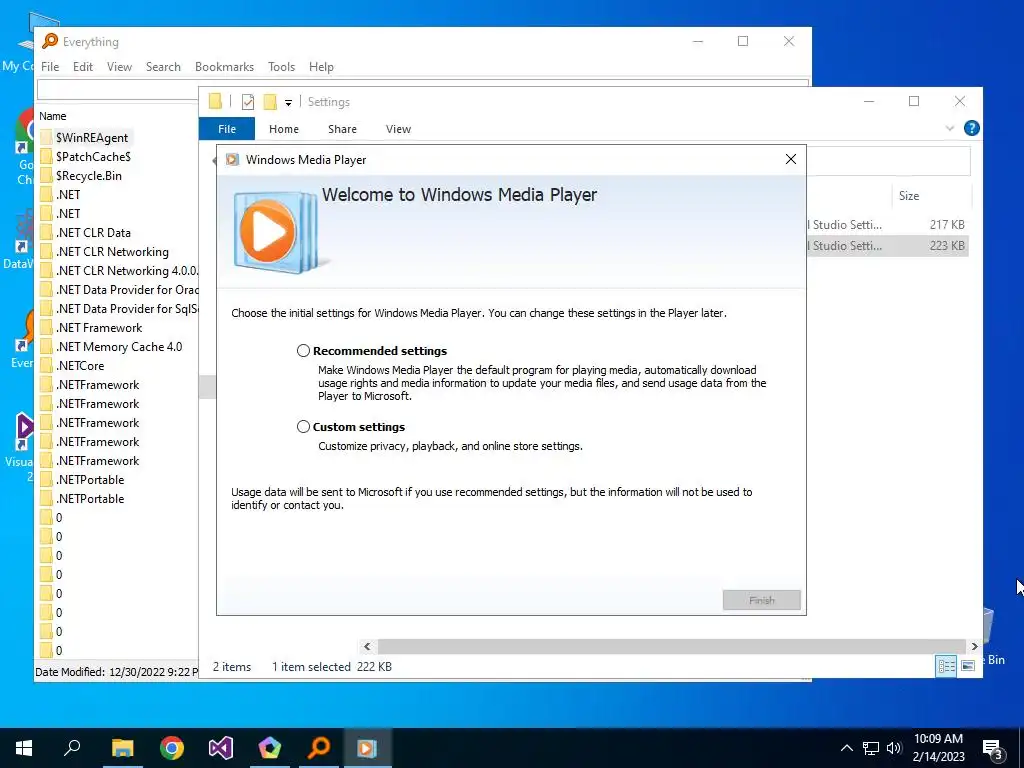
Task: Maximize the Everything window
Action: tap(743, 41)
